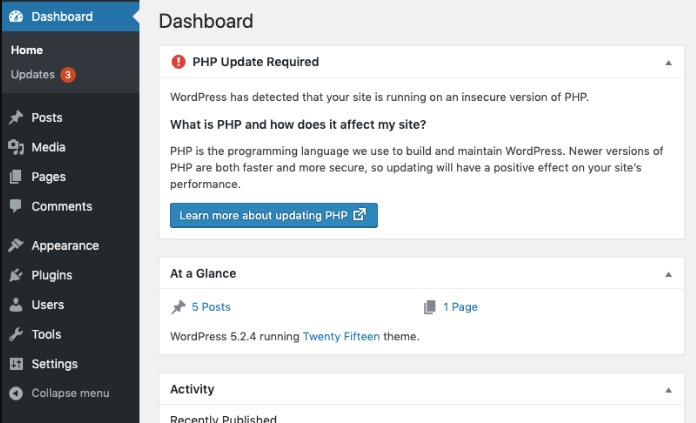This screenshot has width=696, height=423.
Task: Click the Pages icon in sidebar
Action: [16, 177]
